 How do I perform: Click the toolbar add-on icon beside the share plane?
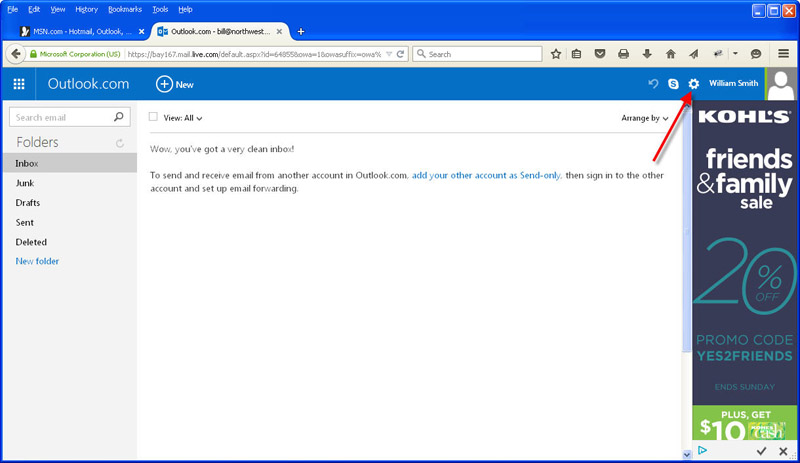(718, 54)
